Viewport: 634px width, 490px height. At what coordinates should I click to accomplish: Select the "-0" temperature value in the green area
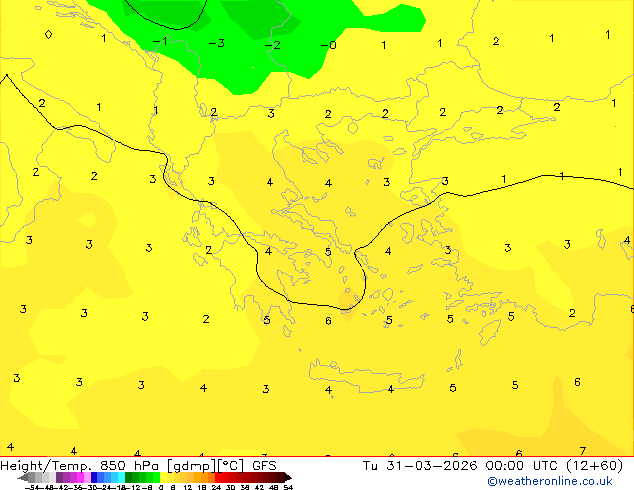328,45
